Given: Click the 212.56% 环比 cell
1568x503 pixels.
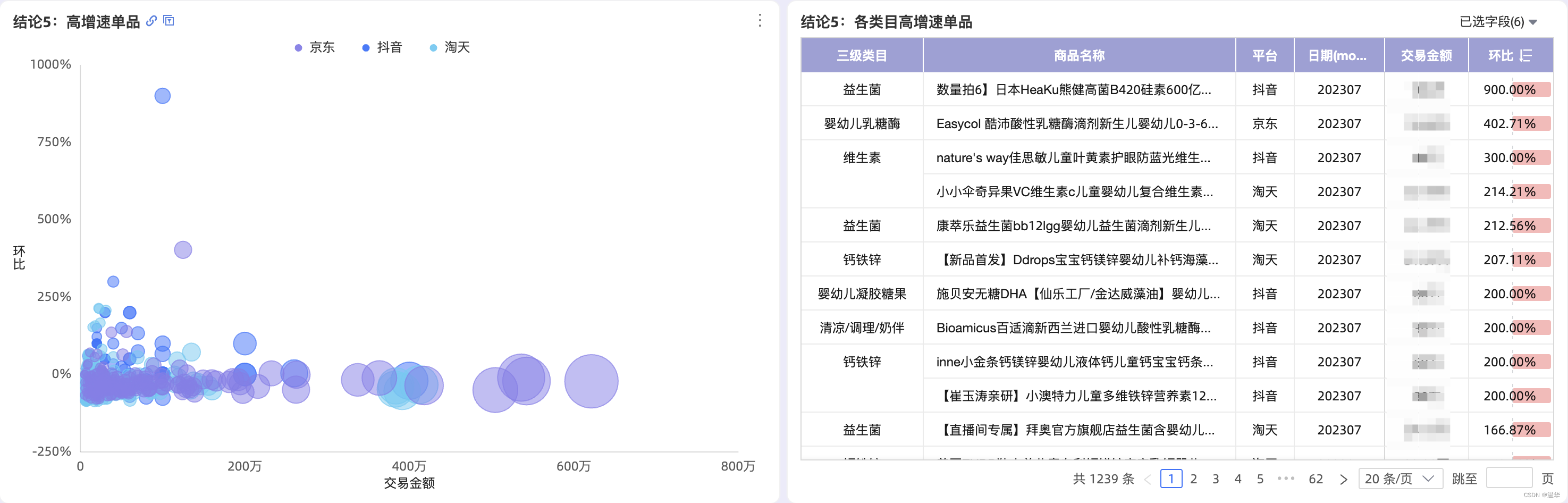Looking at the screenshot, I should [1510, 226].
